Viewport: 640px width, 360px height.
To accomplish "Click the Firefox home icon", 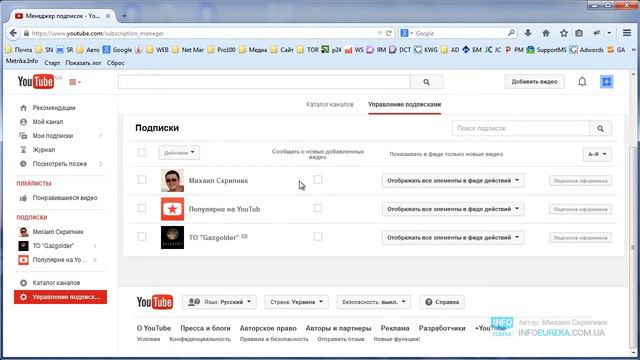I will tap(546, 33).
